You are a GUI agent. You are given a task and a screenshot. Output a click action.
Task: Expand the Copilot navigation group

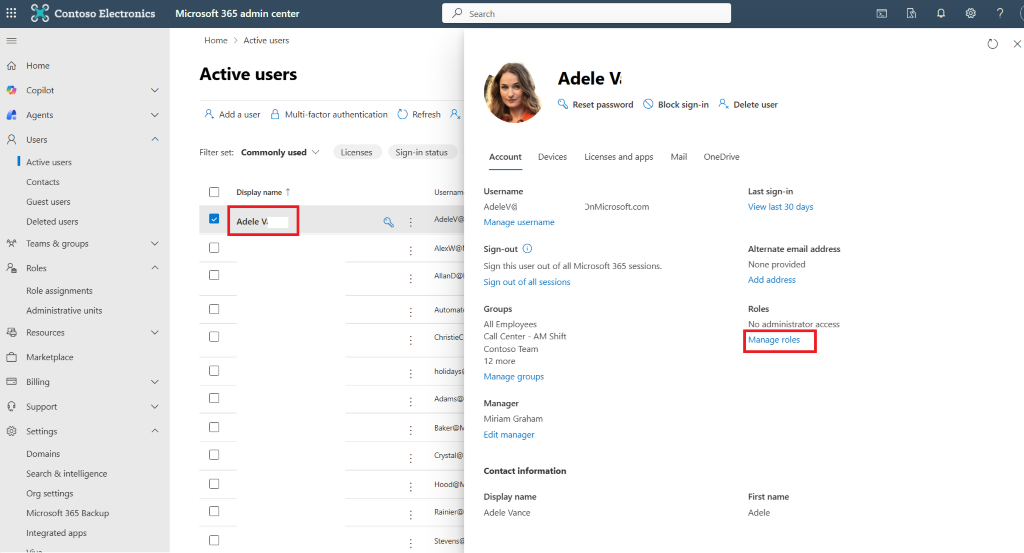pos(155,90)
